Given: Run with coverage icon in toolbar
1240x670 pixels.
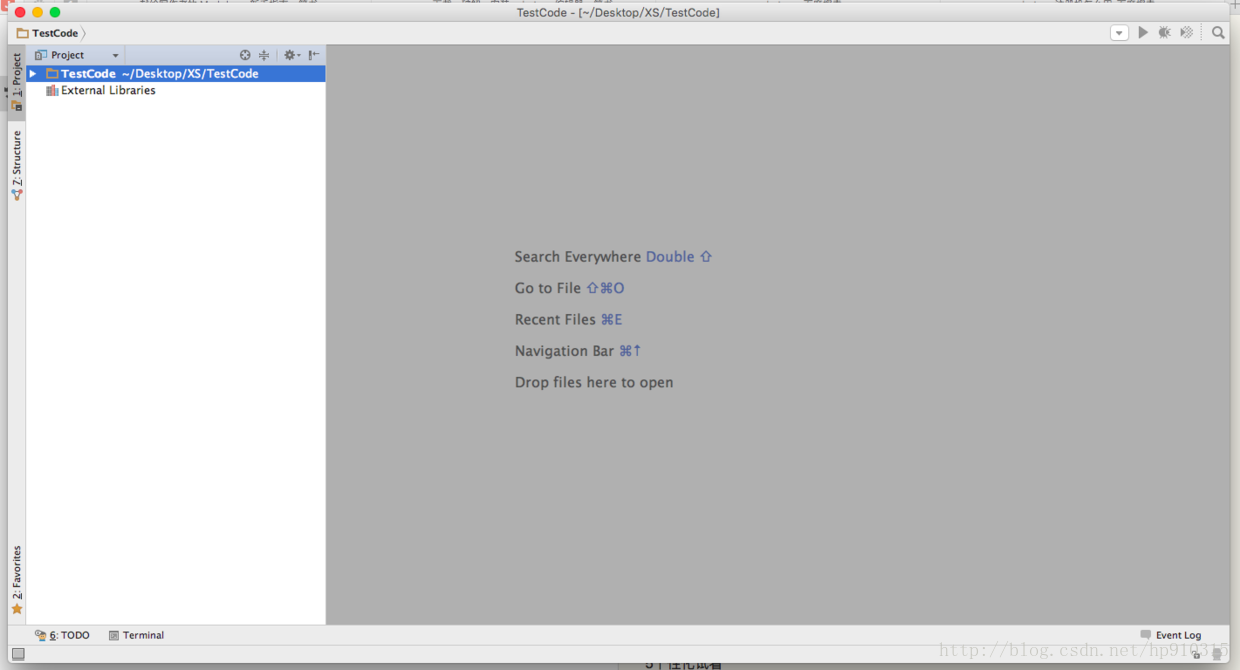Looking at the screenshot, I should click(x=1187, y=33).
